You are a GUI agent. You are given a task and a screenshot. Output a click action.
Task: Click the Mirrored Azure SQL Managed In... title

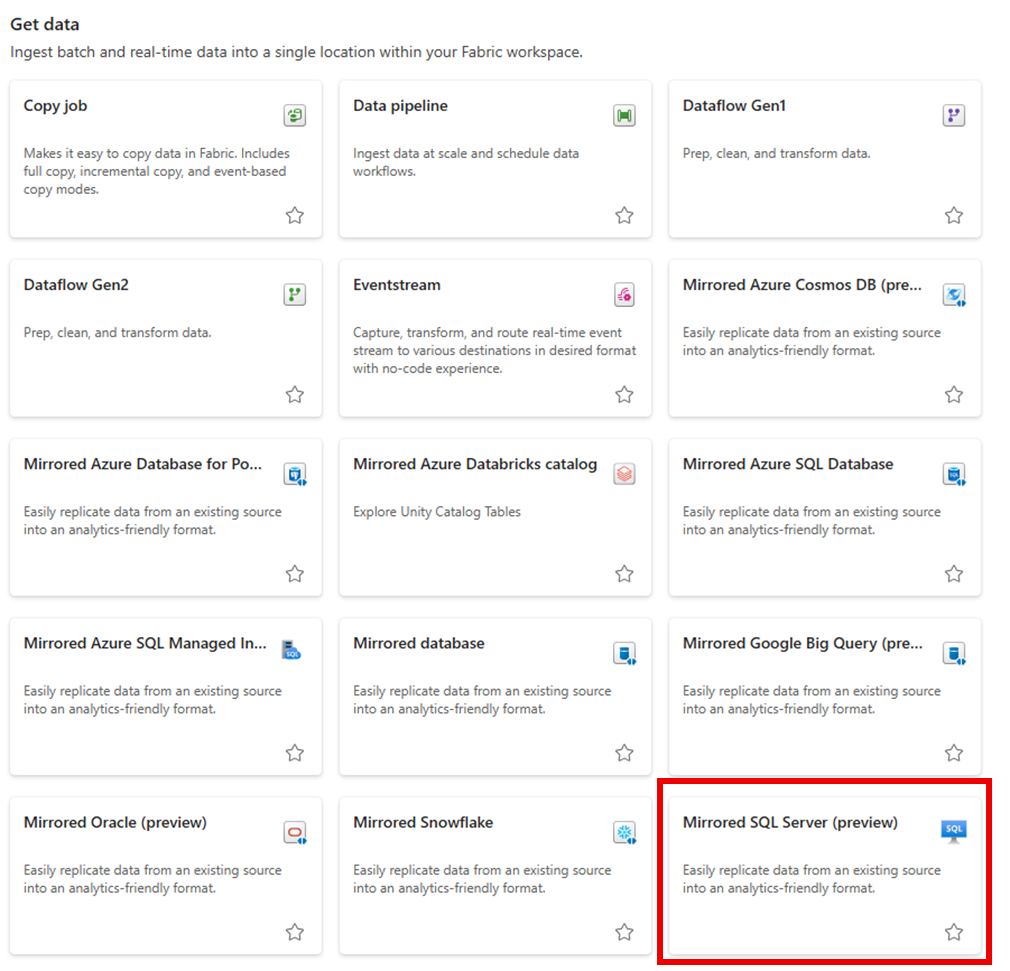[x=145, y=644]
